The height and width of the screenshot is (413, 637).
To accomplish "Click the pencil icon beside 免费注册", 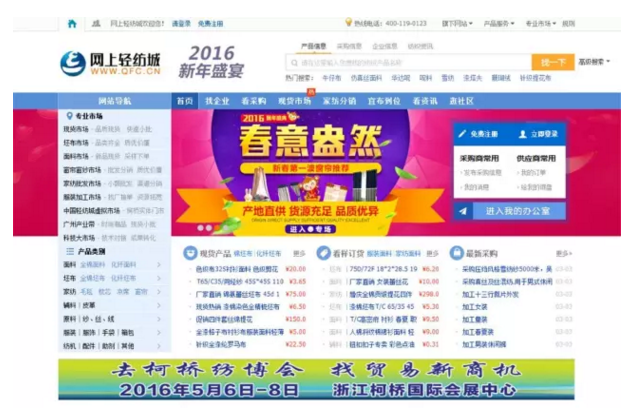I will (462, 133).
